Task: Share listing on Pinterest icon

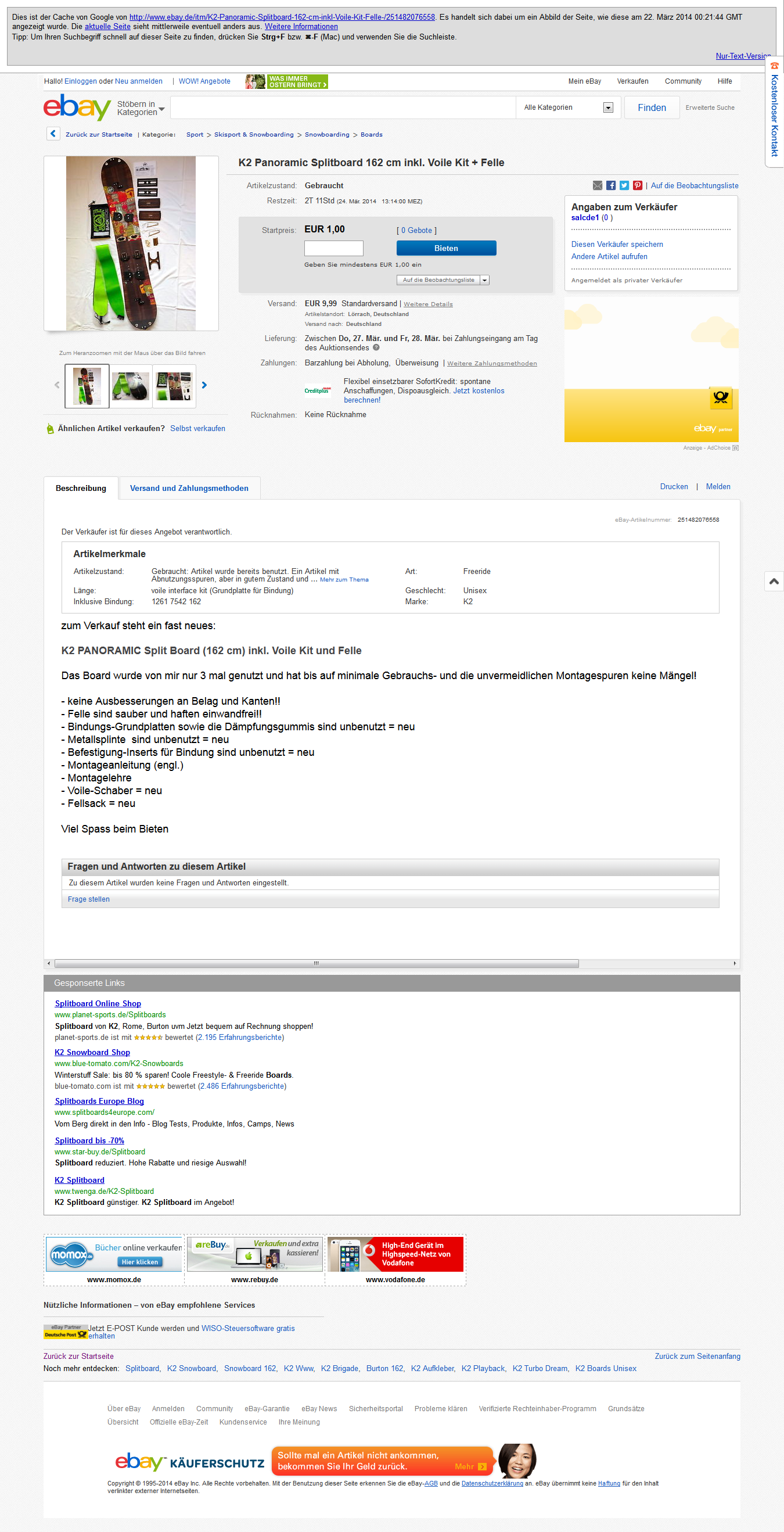Action: pyautogui.click(x=637, y=185)
